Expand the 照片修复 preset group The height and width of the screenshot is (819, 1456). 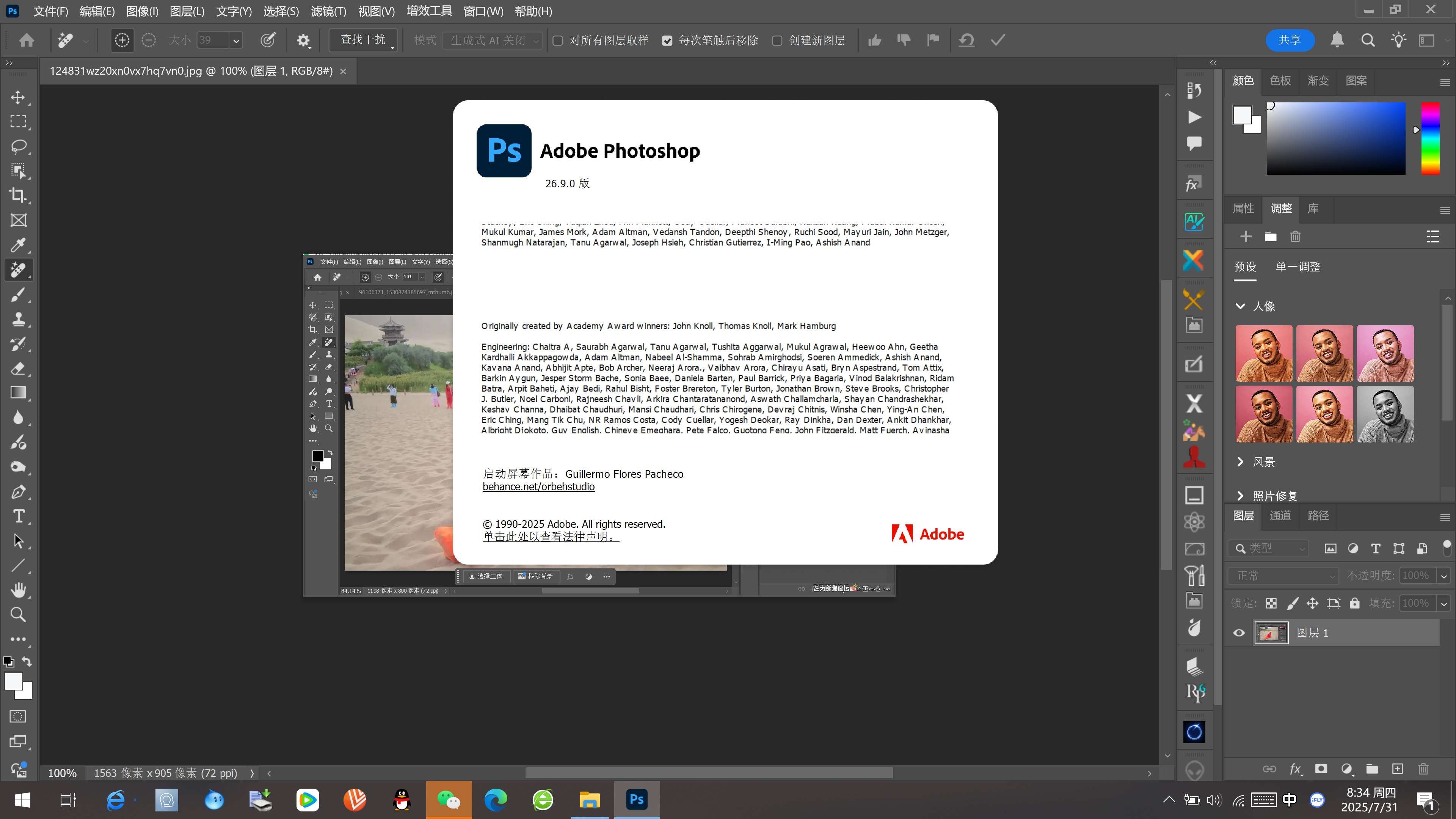coord(1240,496)
